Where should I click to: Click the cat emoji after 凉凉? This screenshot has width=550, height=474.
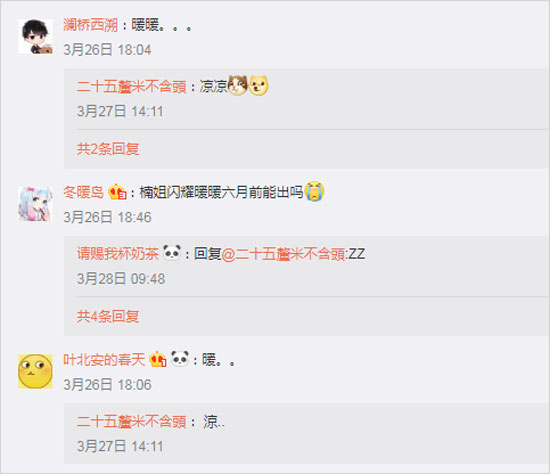click(x=237, y=86)
